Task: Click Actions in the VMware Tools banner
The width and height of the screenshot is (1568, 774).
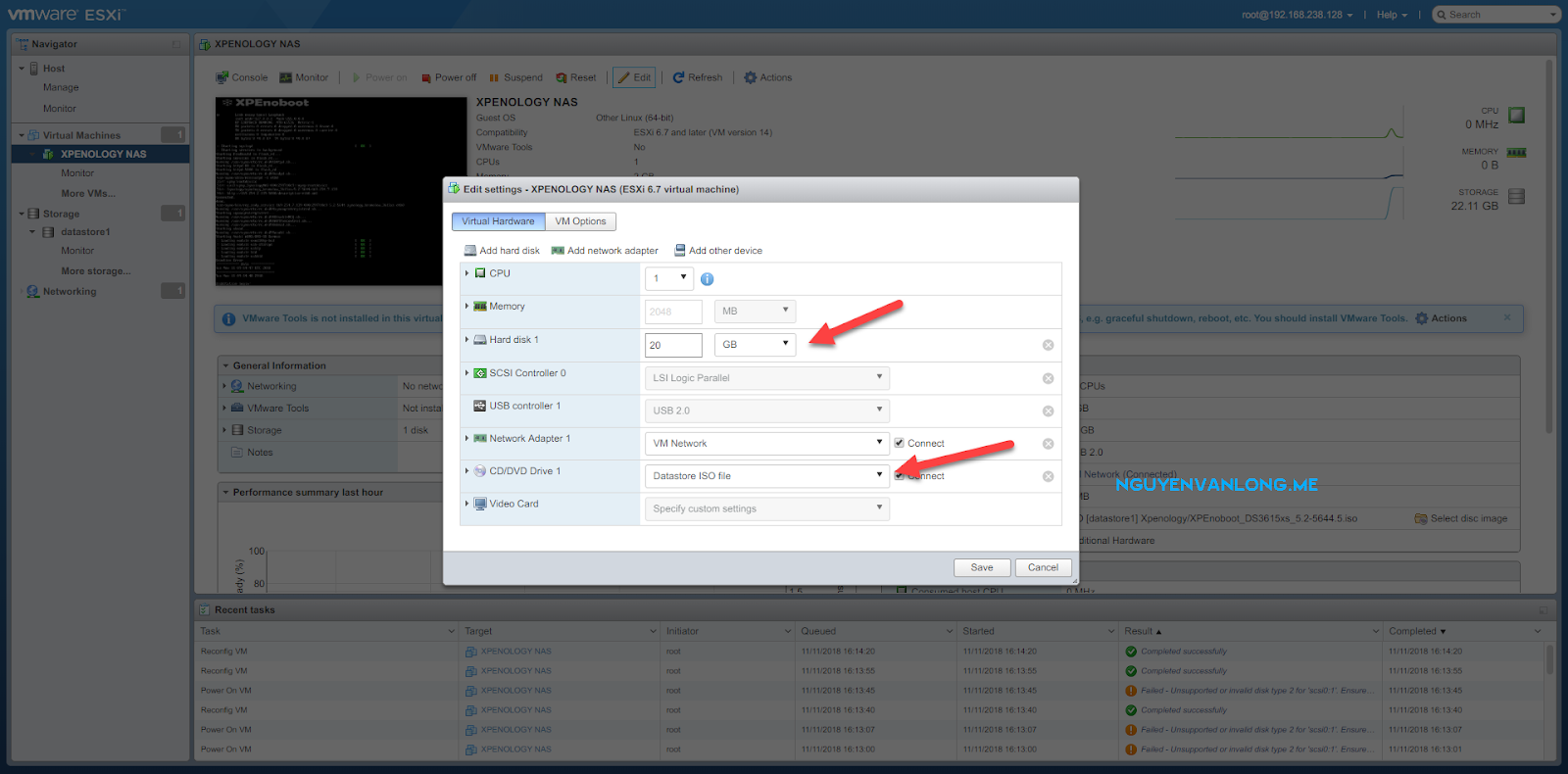Action: [1441, 318]
